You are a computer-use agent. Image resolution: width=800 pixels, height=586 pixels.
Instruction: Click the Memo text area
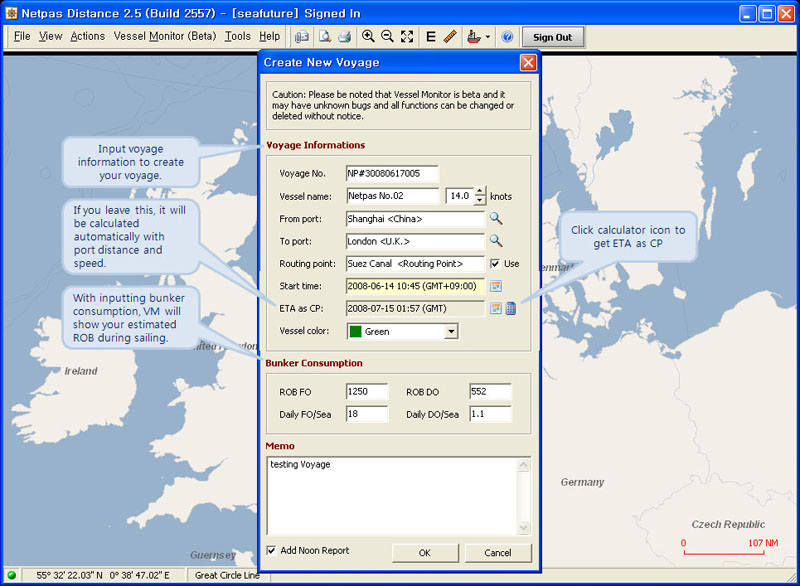[392, 496]
